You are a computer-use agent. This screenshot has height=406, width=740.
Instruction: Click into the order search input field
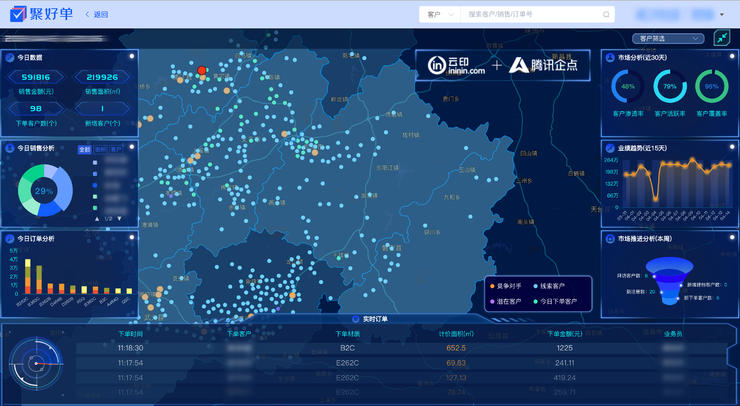point(532,15)
